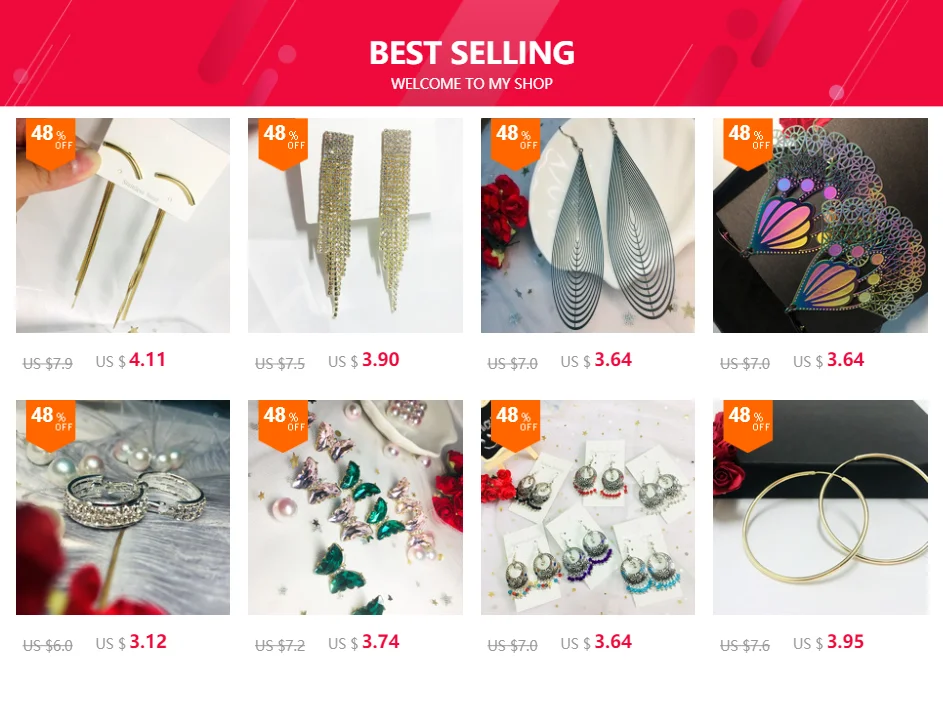The height and width of the screenshot is (703, 943).
Task: Open the black teardrop wire earrings thumbnail
Action: [x=588, y=225]
